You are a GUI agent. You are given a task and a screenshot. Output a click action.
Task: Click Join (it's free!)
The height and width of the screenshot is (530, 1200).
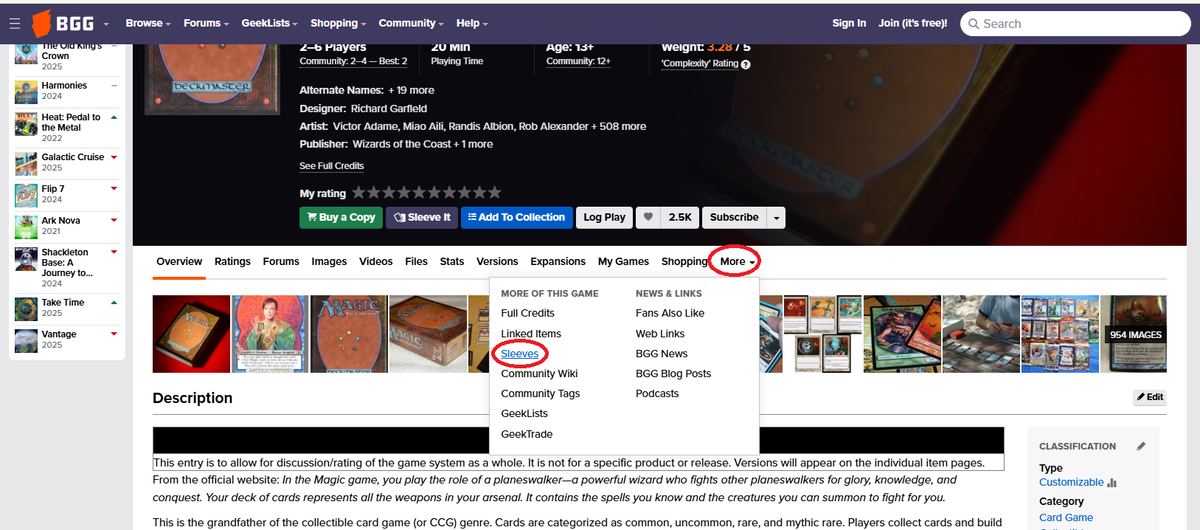[914, 23]
